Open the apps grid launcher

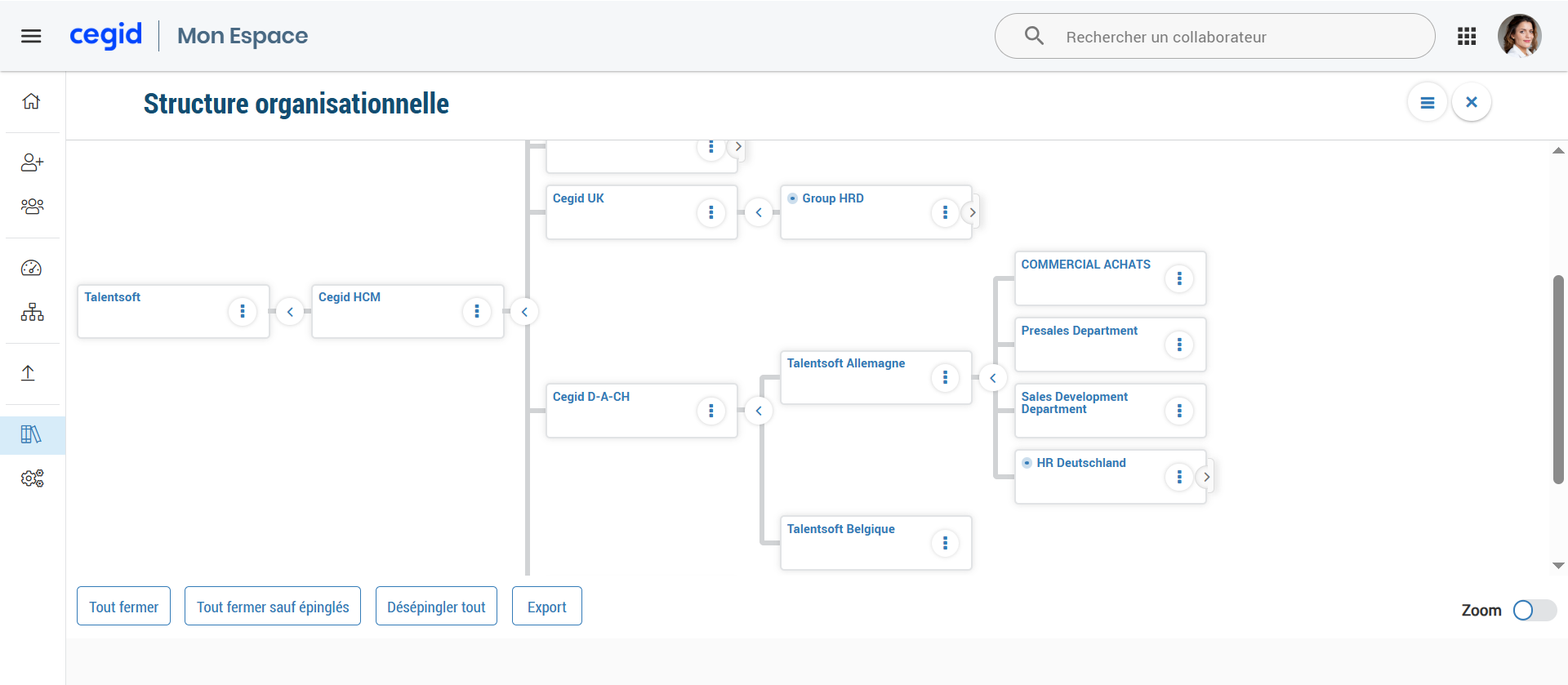click(1466, 36)
